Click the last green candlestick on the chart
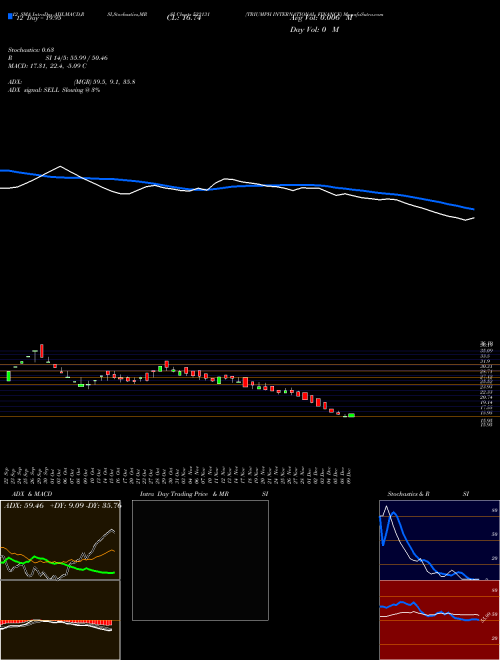The image size is (500, 660). pyautogui.click(x=351, y=415)
